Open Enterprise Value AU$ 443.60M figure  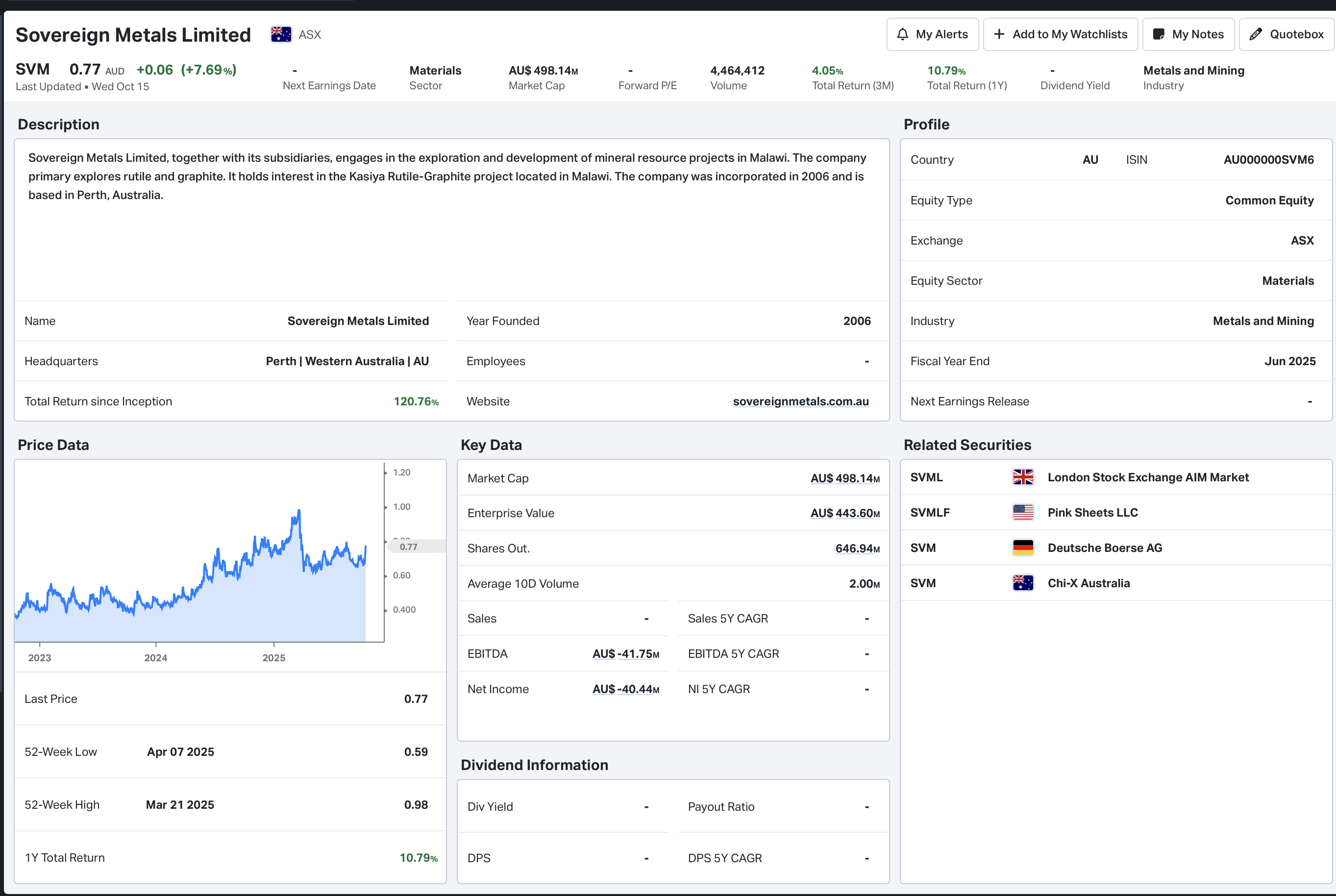(x=845, y=513)
